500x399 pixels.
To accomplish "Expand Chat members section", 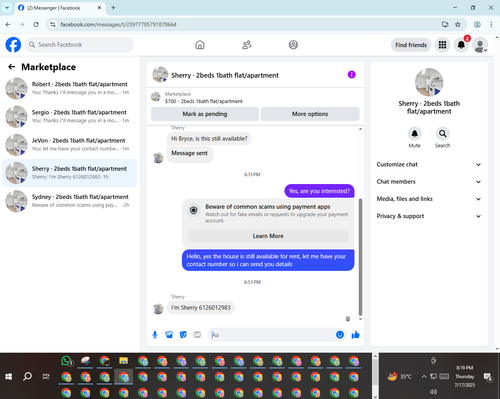I will pyautogui.click(x=429, y=182).
